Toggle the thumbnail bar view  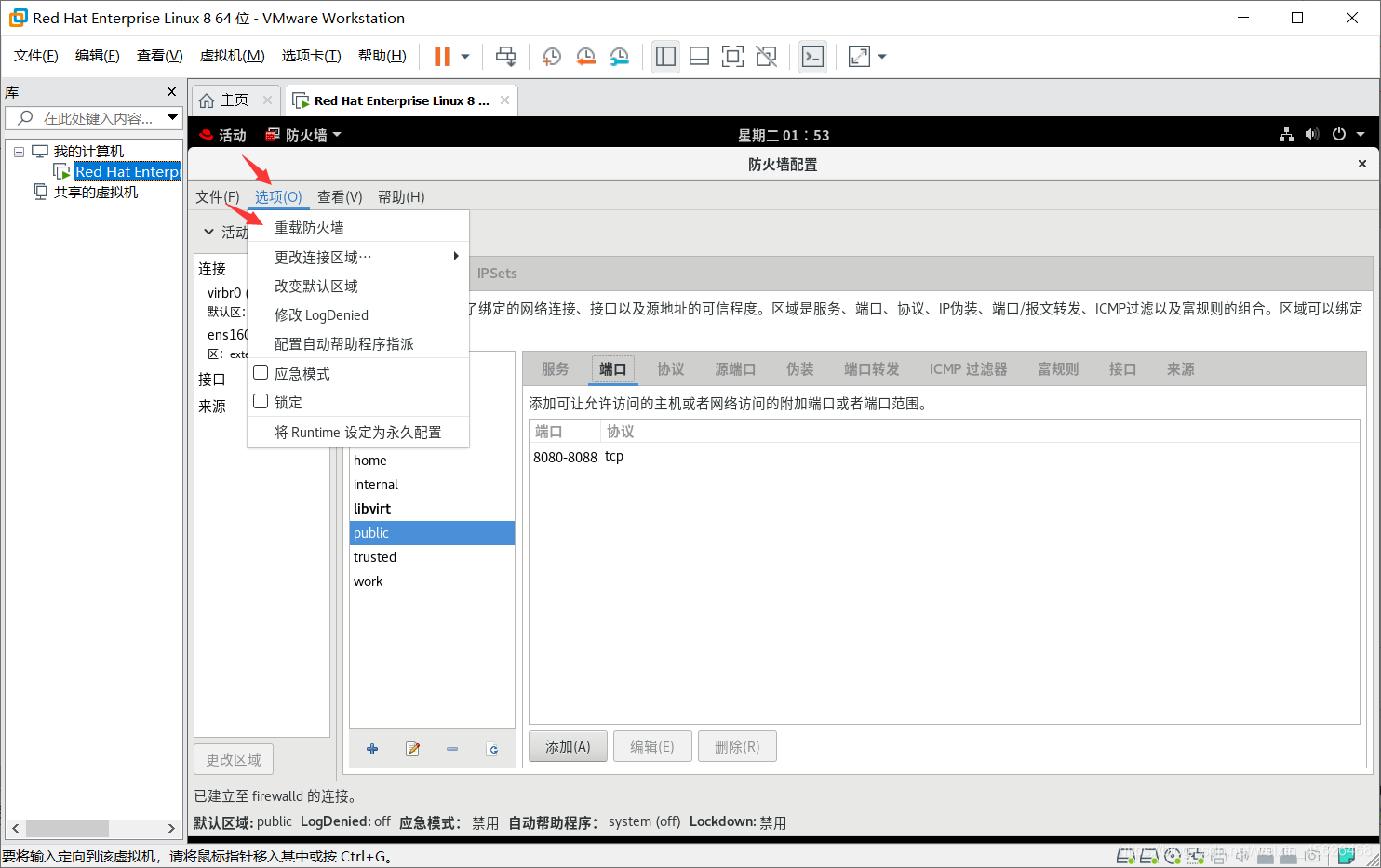pos(699,57)
